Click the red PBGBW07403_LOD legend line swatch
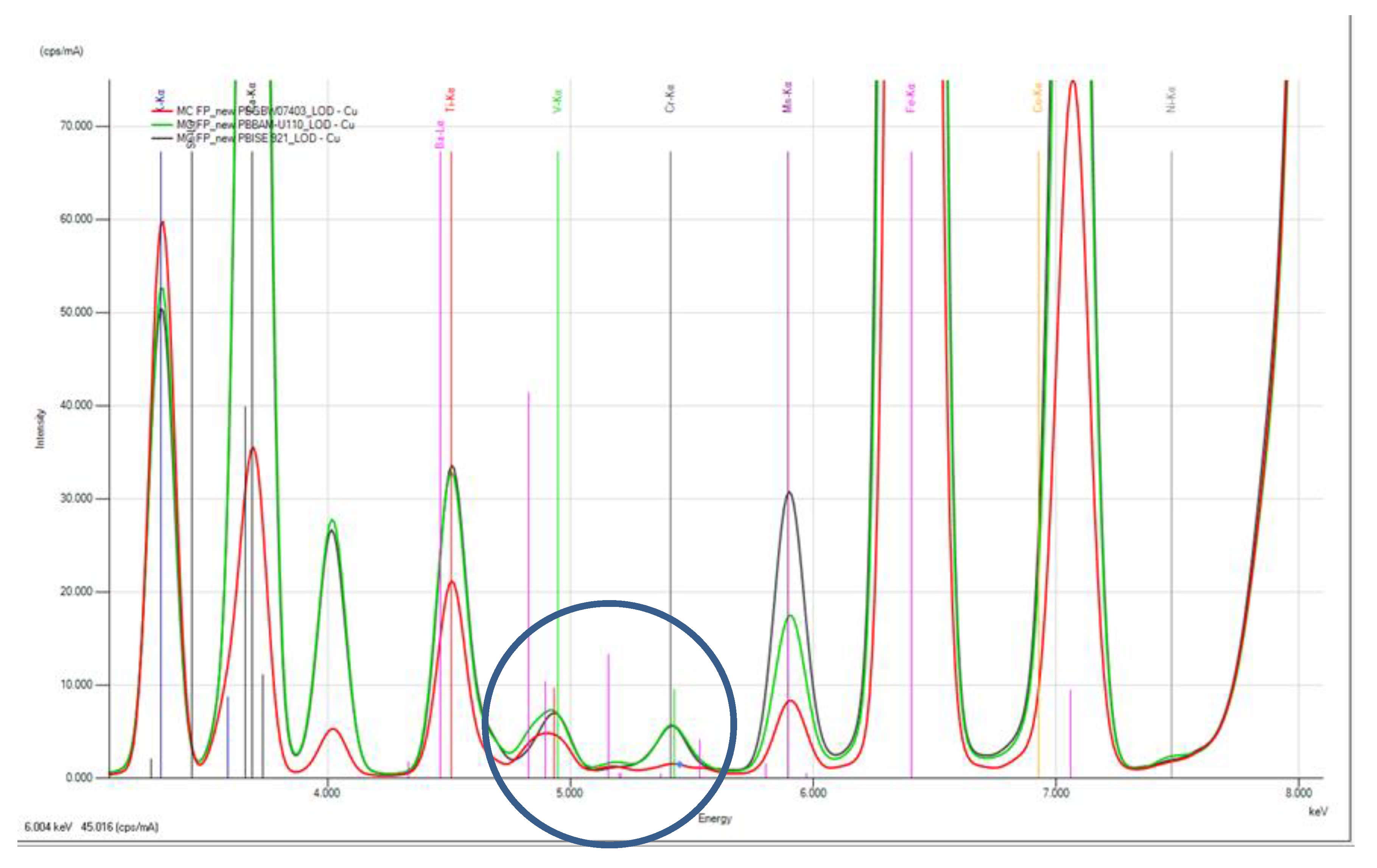1377x868 pixels. tap(162, 111)
